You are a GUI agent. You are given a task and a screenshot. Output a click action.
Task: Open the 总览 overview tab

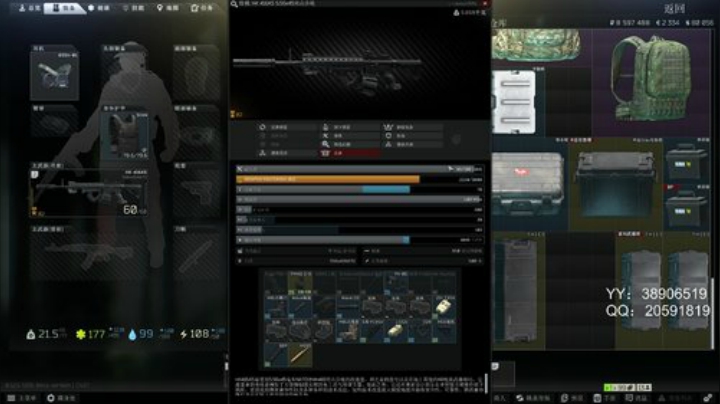[29, 8]
